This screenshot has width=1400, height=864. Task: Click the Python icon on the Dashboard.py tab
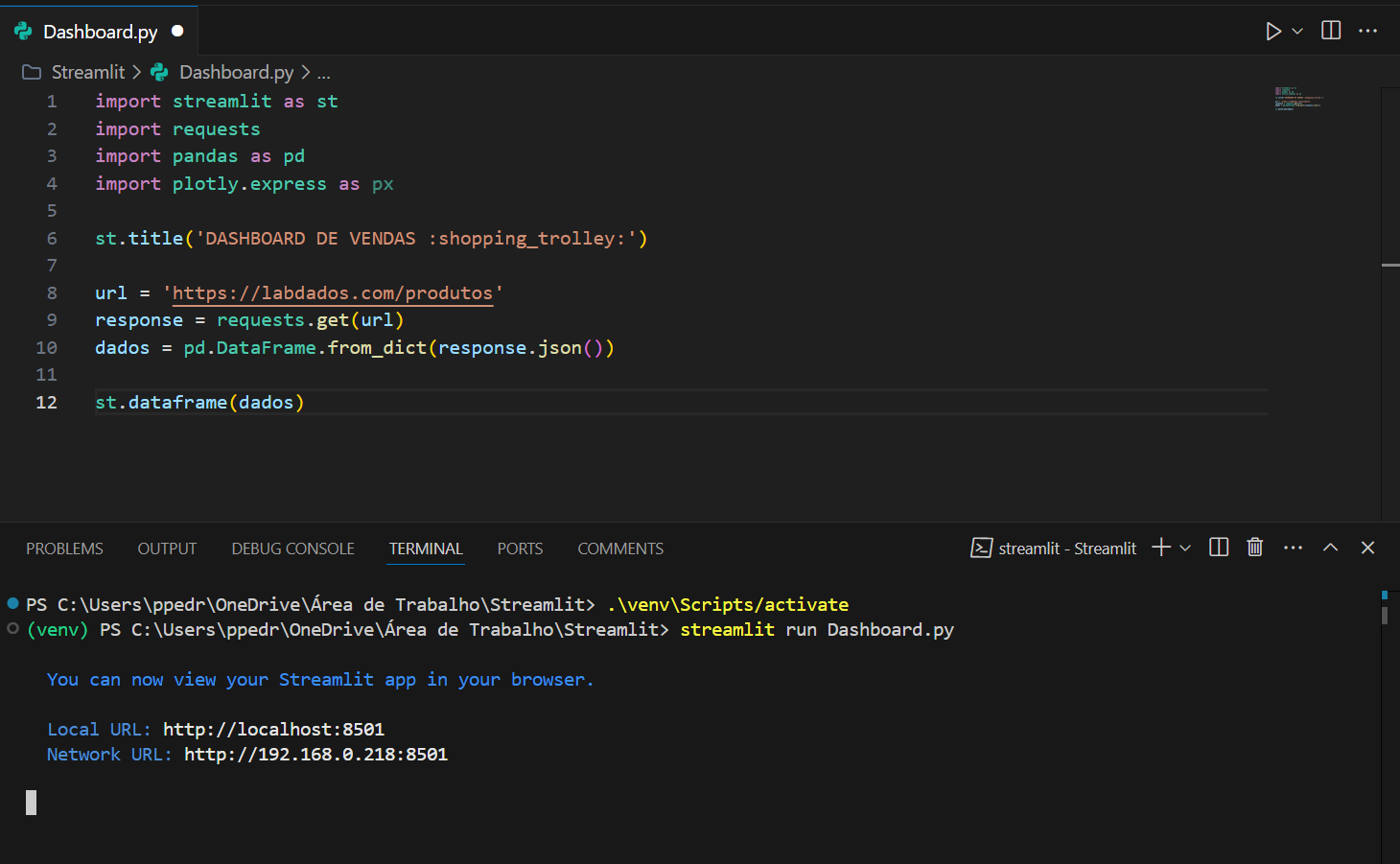pyautogui.click(x=23, y=32)
